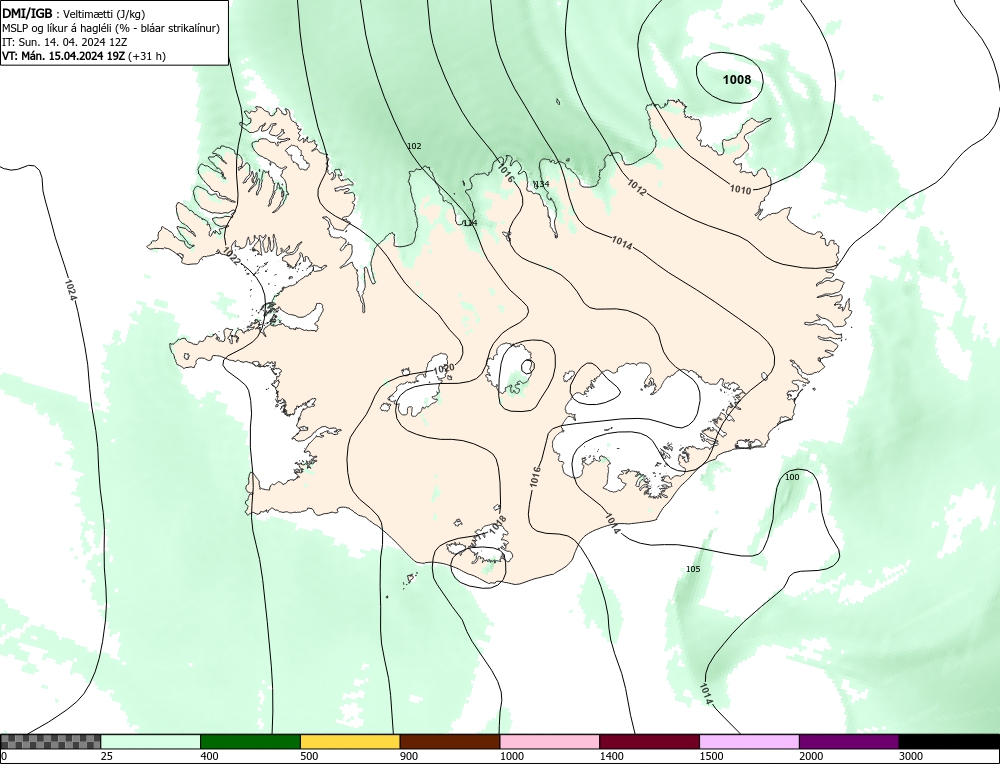This screenshot has width=1000, height=764.
Task: Click the grey checkered legend swatch
Action: [x=50, y=741]
